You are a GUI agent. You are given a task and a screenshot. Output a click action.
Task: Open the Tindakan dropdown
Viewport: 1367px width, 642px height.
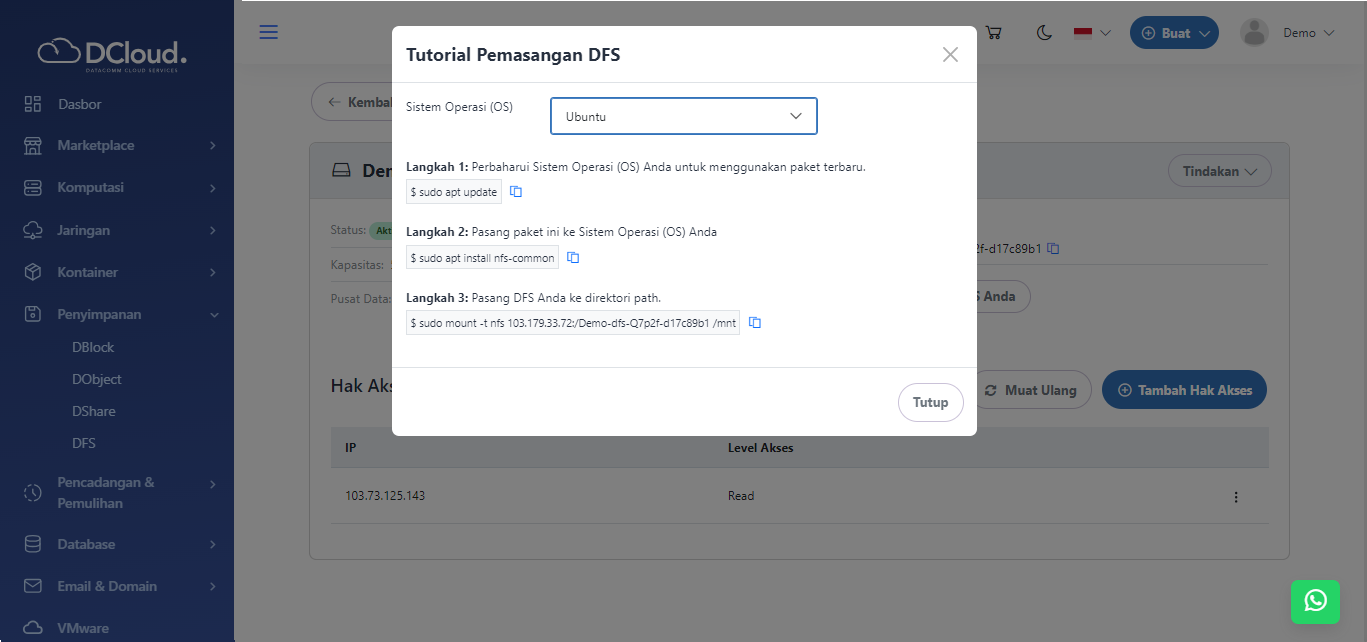tap(1219, 170)
